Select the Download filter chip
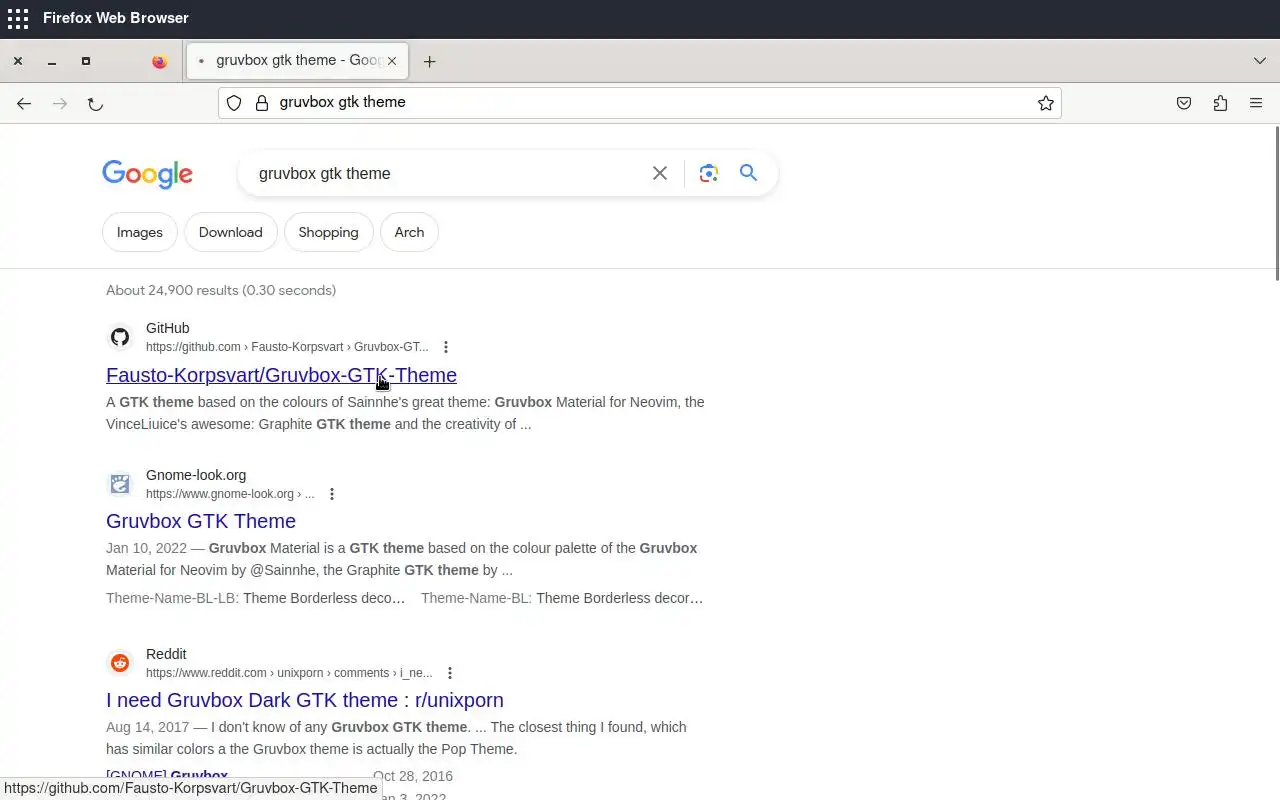The width and height of the screenshot is (1280, 800). 230,232
